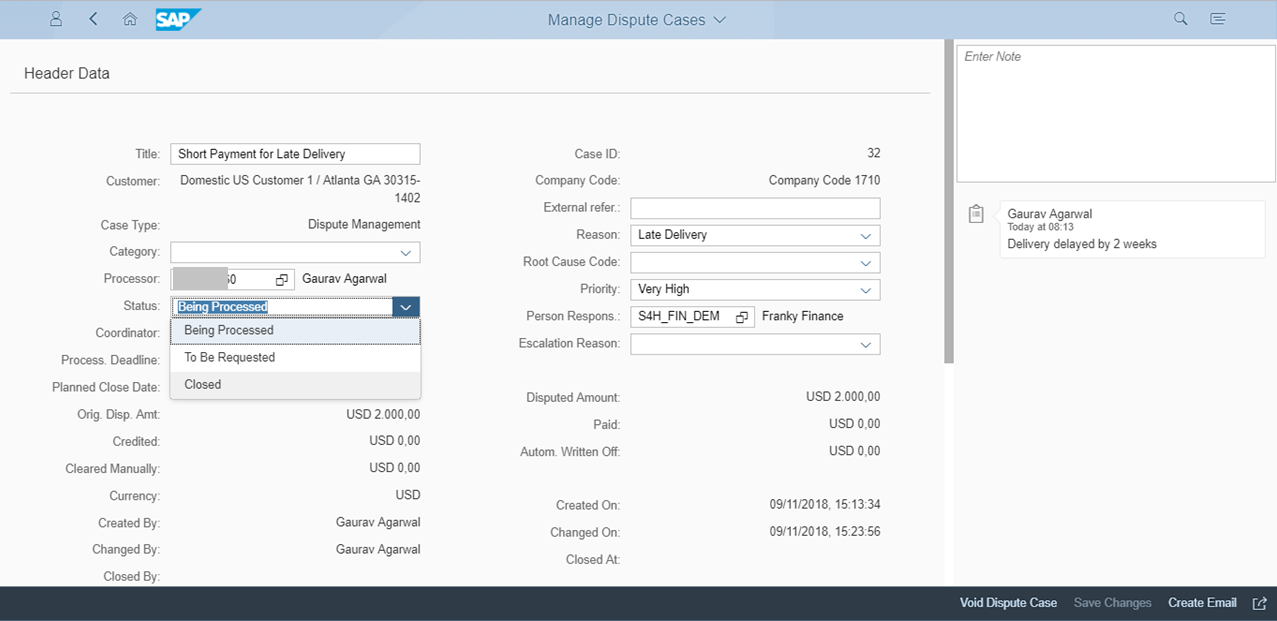Screen dimensions: 1277x621
Task: Open the search magnifier icon
Action: (x=1181, y=19)
